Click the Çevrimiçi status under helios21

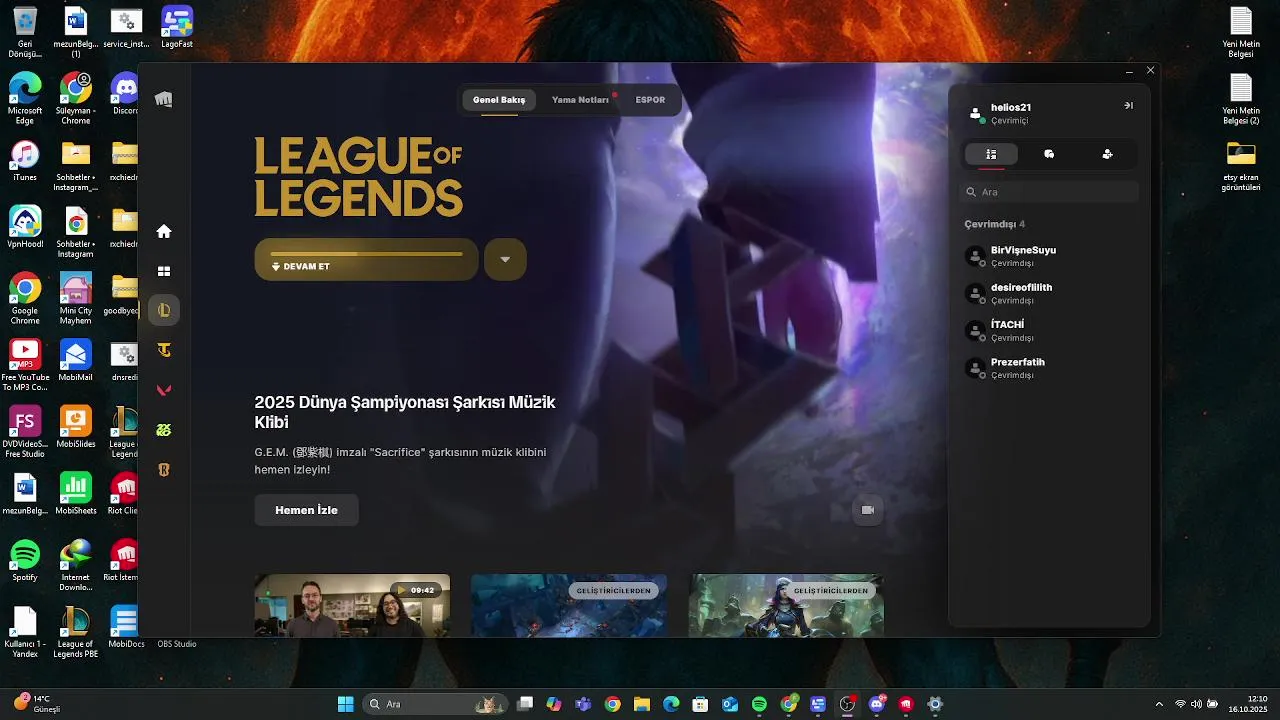click(1009, 121)
